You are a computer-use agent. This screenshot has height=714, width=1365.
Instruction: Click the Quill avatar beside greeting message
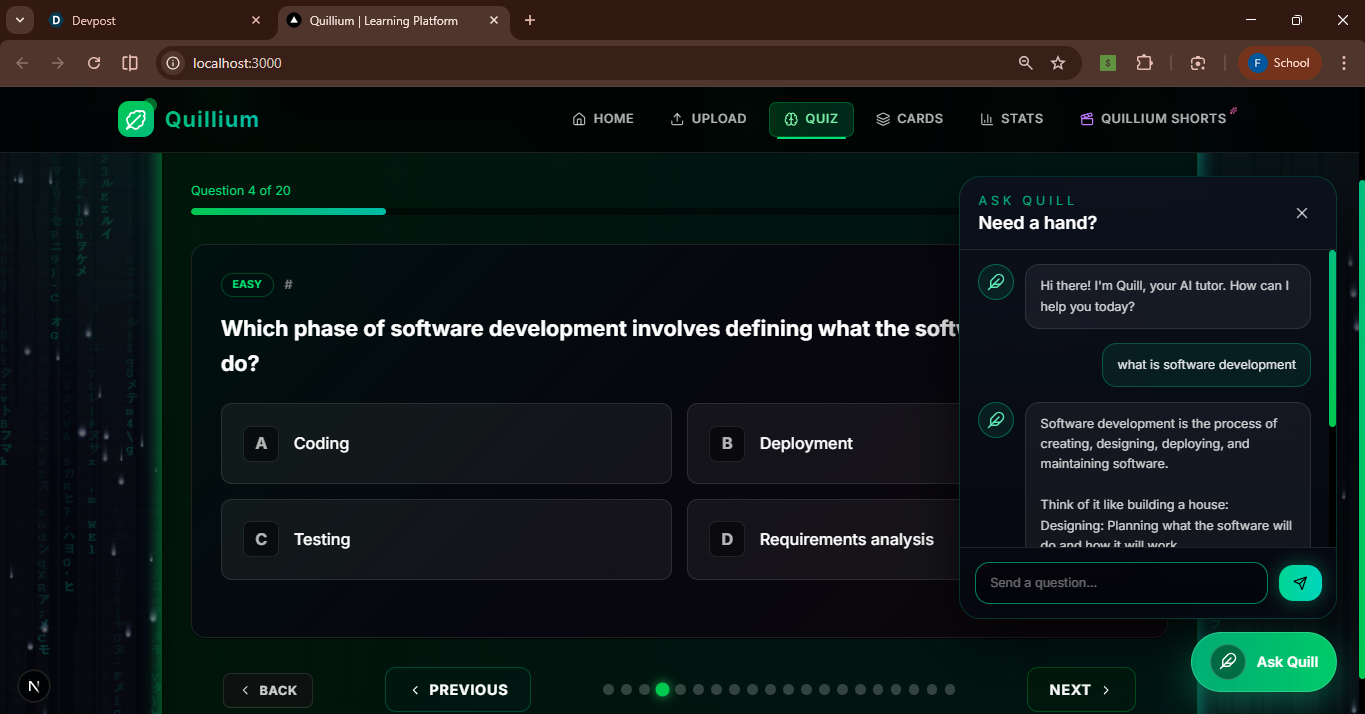(x=996, y=282)
